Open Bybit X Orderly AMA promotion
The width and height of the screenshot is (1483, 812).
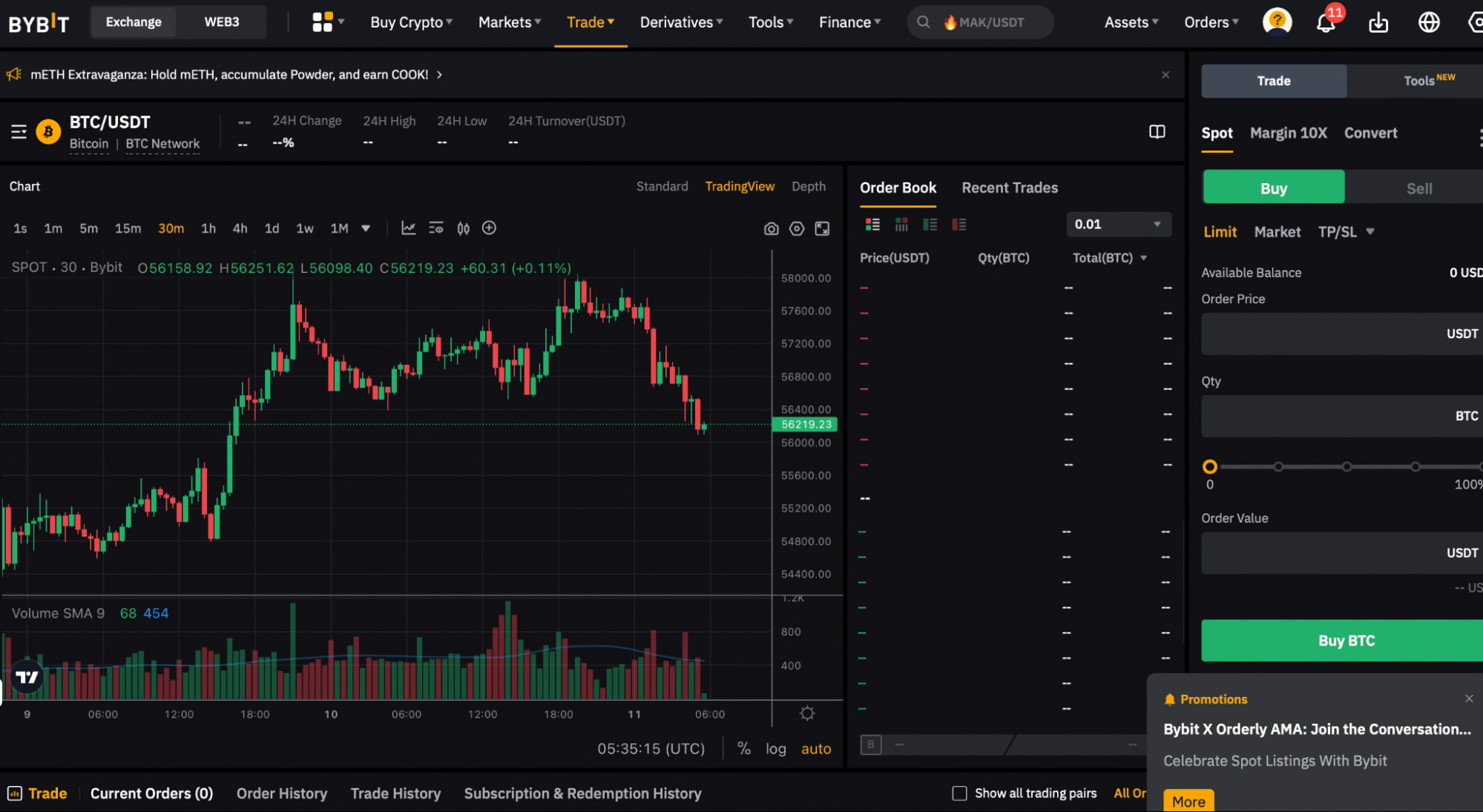(1317, 730)
